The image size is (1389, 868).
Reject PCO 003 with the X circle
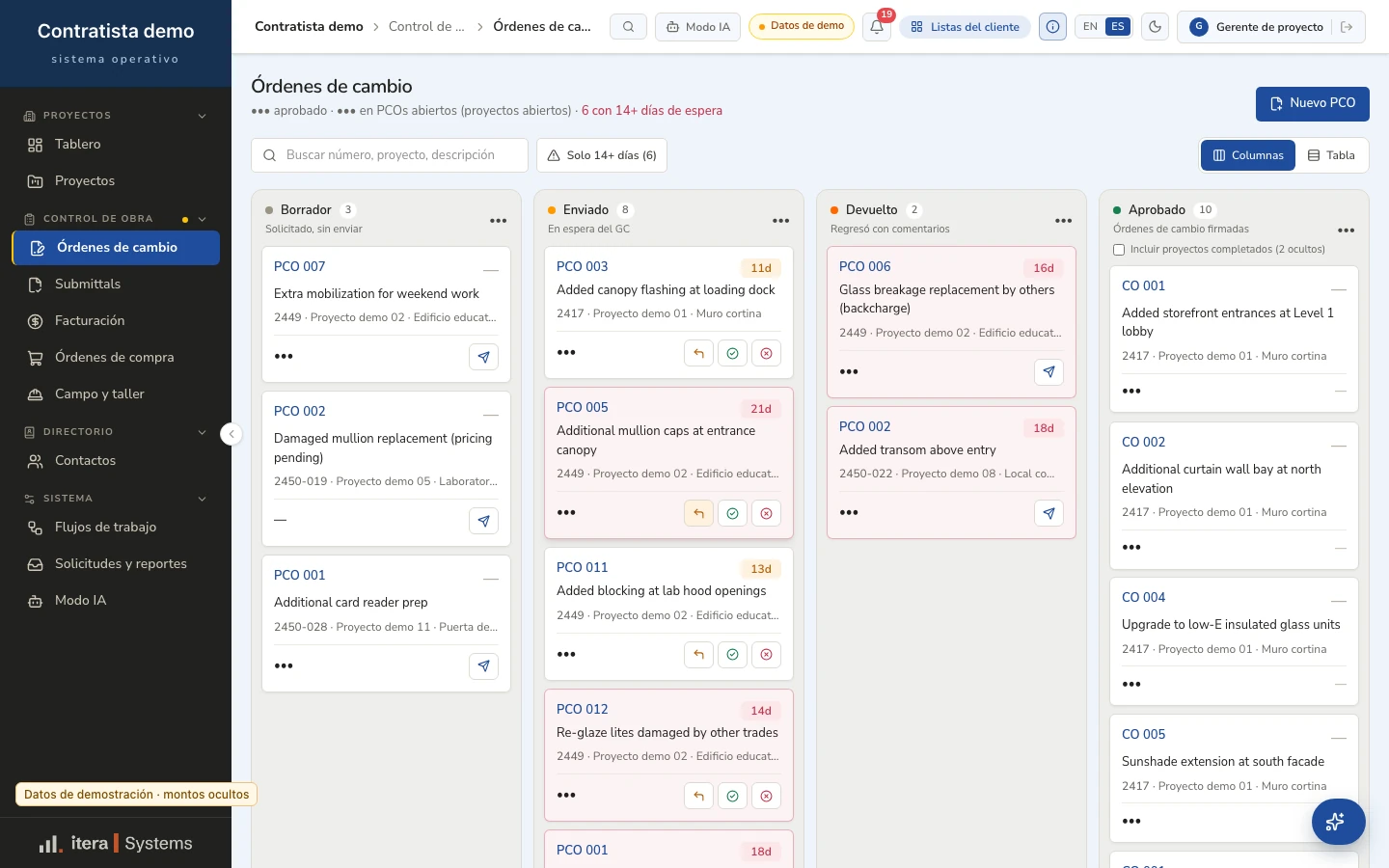[x=766, y=353]
